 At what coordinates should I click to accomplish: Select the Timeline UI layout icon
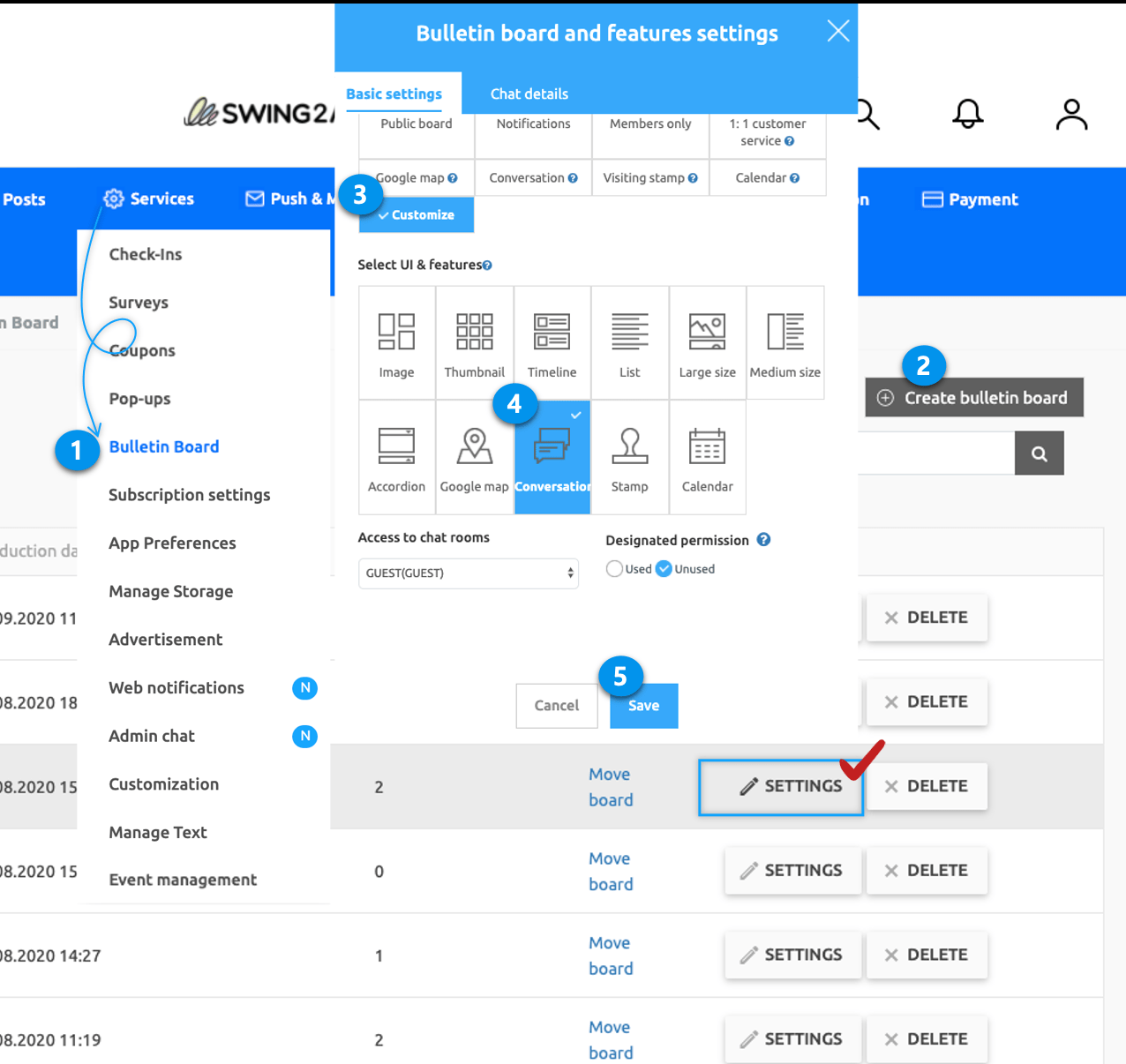[x=552, y=343]
